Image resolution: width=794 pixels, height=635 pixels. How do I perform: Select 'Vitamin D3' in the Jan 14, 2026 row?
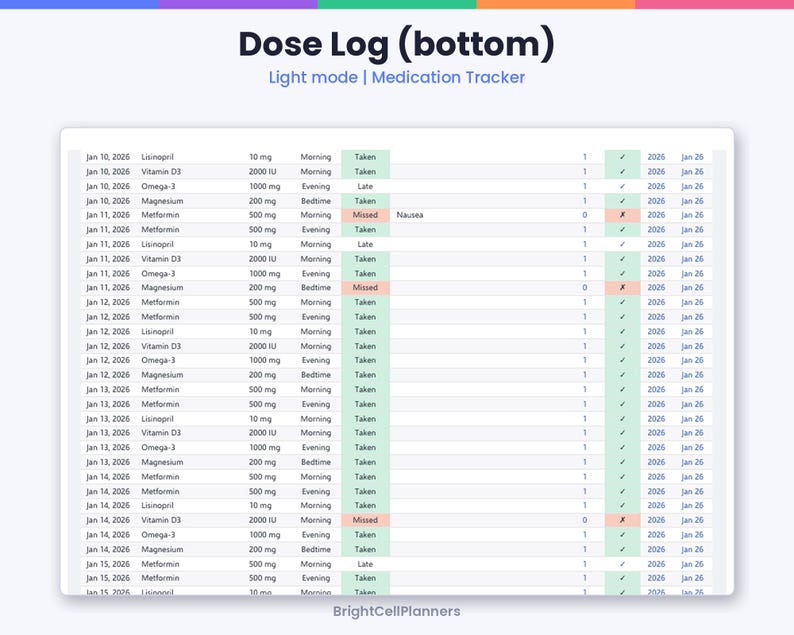click(161, 520)
